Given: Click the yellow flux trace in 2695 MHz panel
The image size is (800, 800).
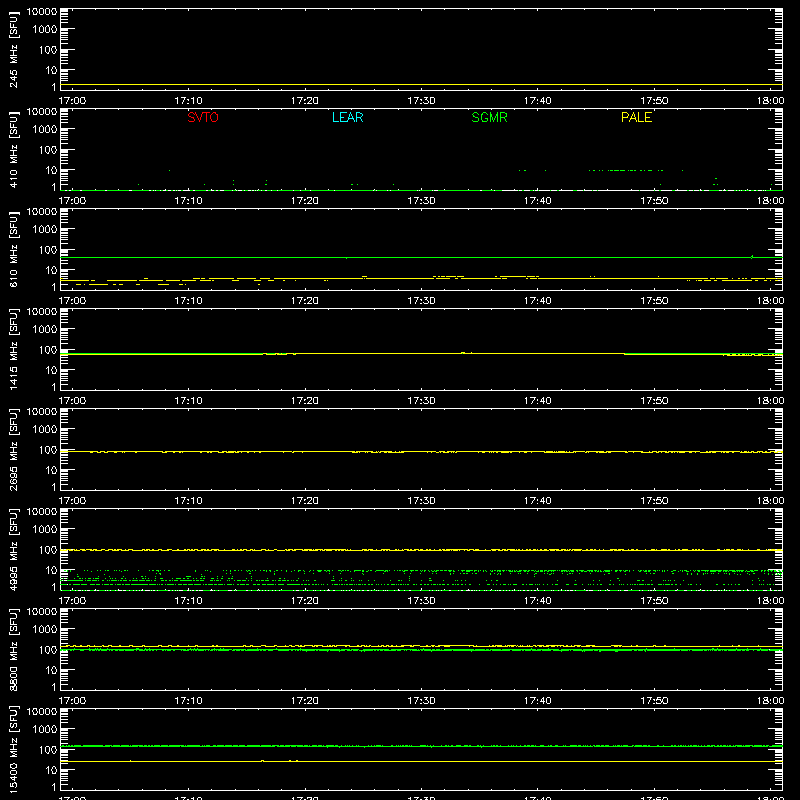Looking at the screenshot, I should click(x=421, y=452).
